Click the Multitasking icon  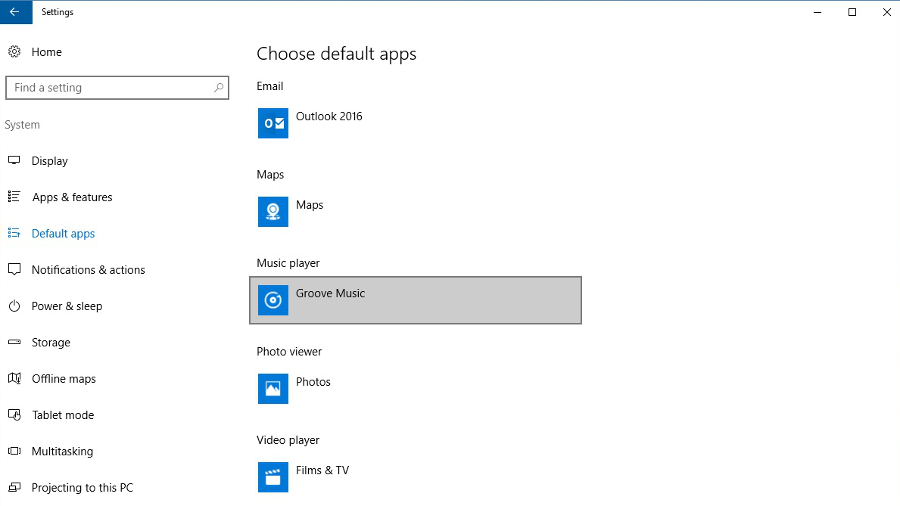(14, 451)
